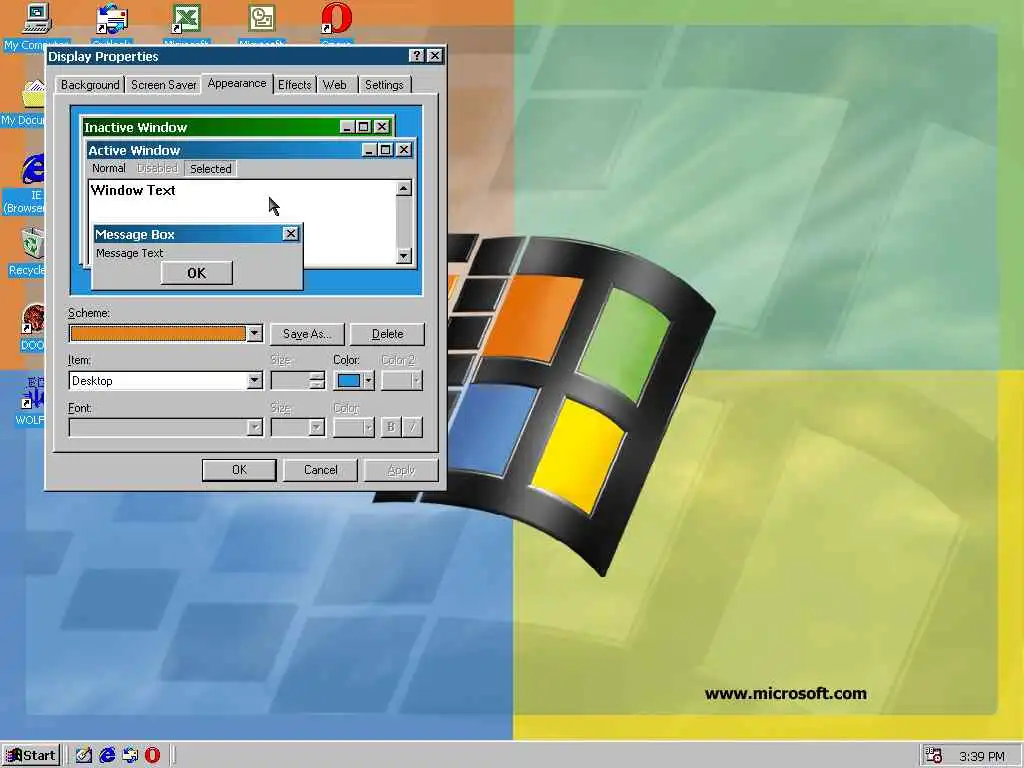Open the Font Size dropdown

316,428
